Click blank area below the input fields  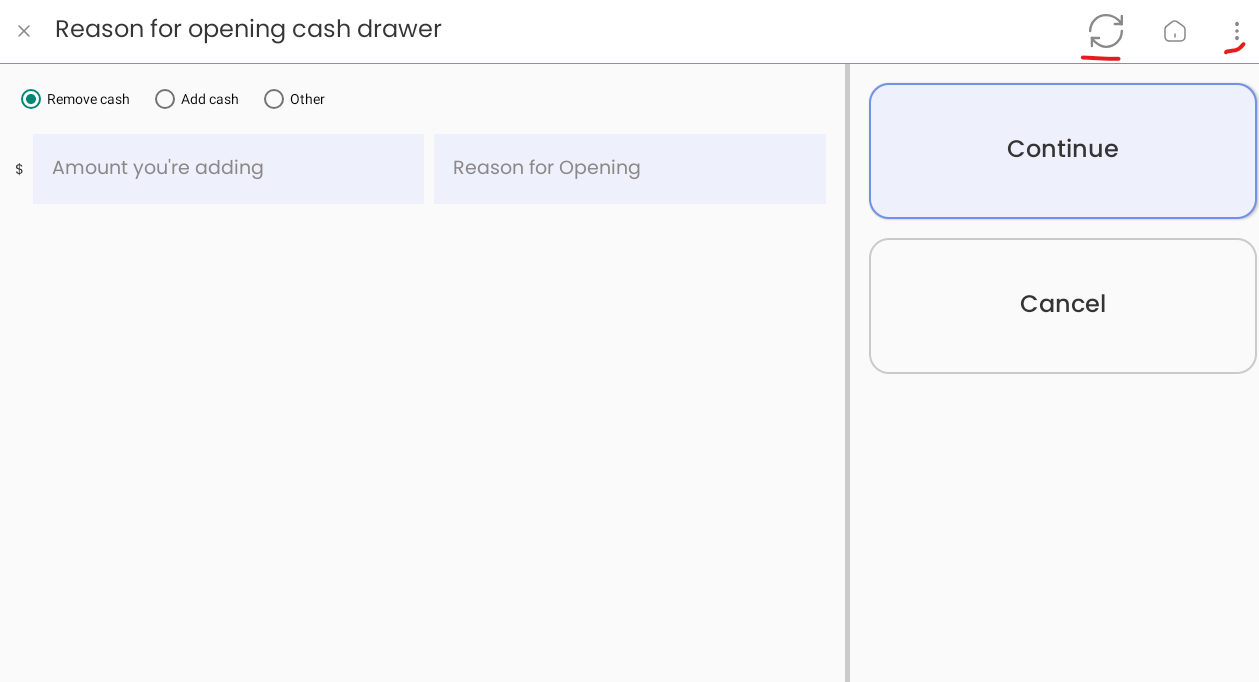(422, 440)
